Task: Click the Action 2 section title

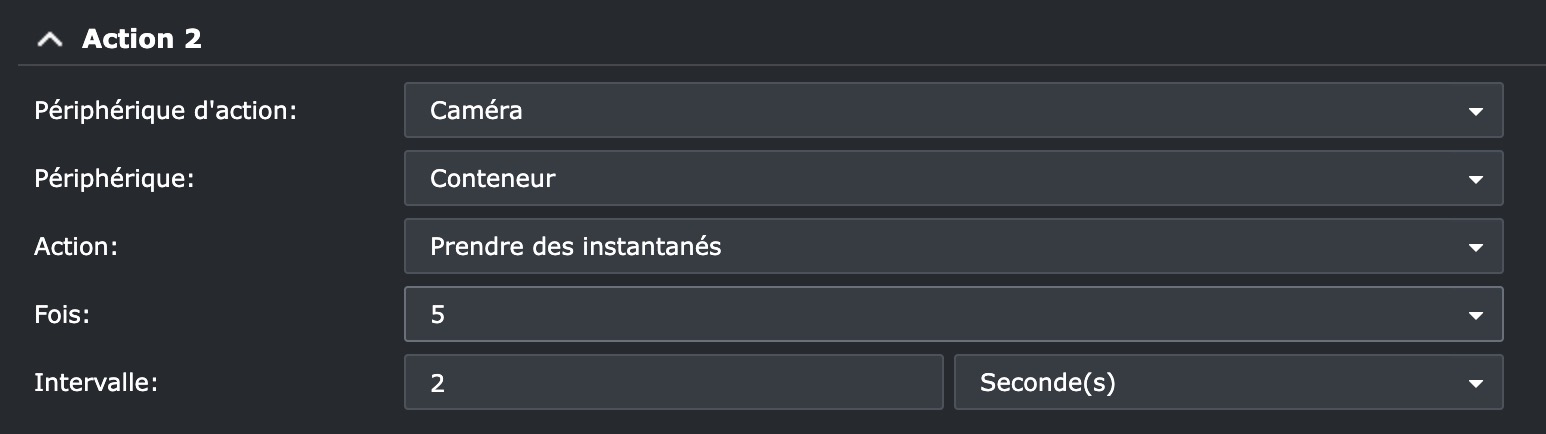Action: (x=141, y=39)
